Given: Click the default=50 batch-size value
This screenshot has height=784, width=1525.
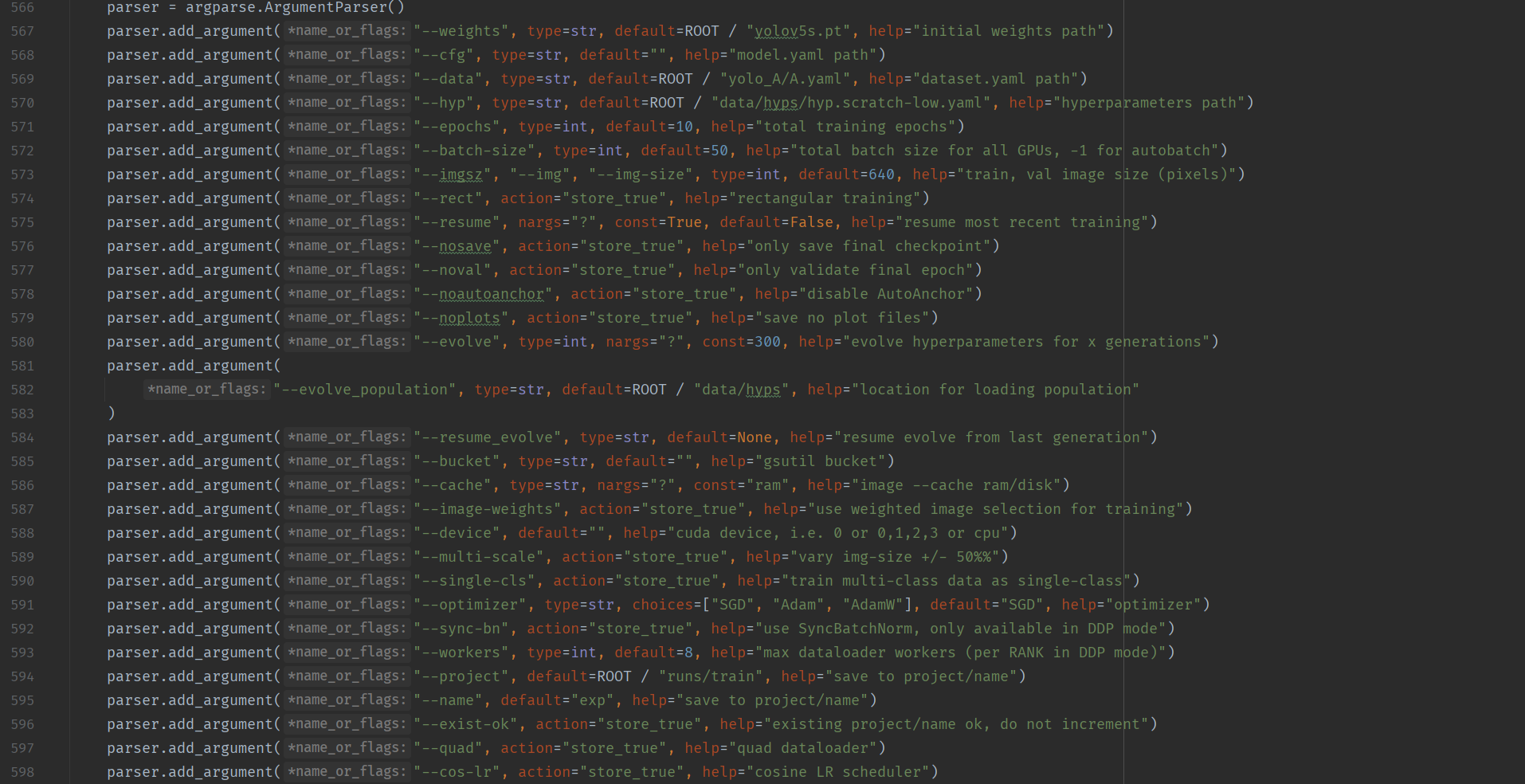Looking at the screenshot, I should 684,151.
